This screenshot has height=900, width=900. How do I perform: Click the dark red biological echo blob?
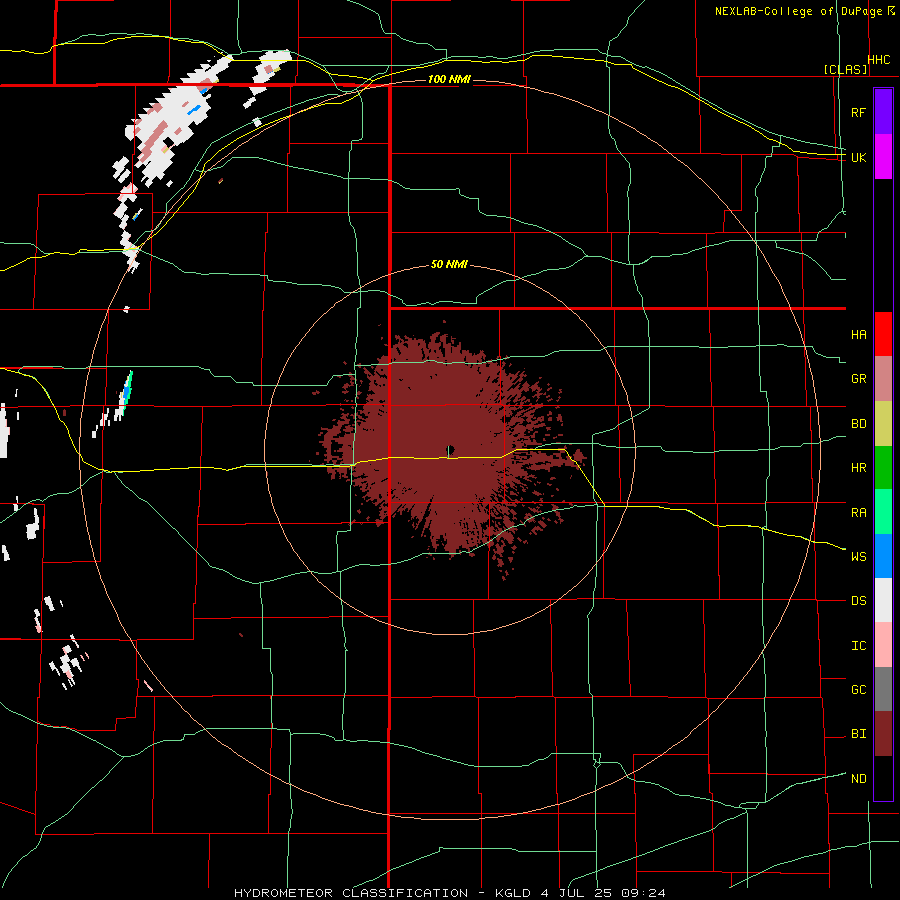(x=448, y=448)
